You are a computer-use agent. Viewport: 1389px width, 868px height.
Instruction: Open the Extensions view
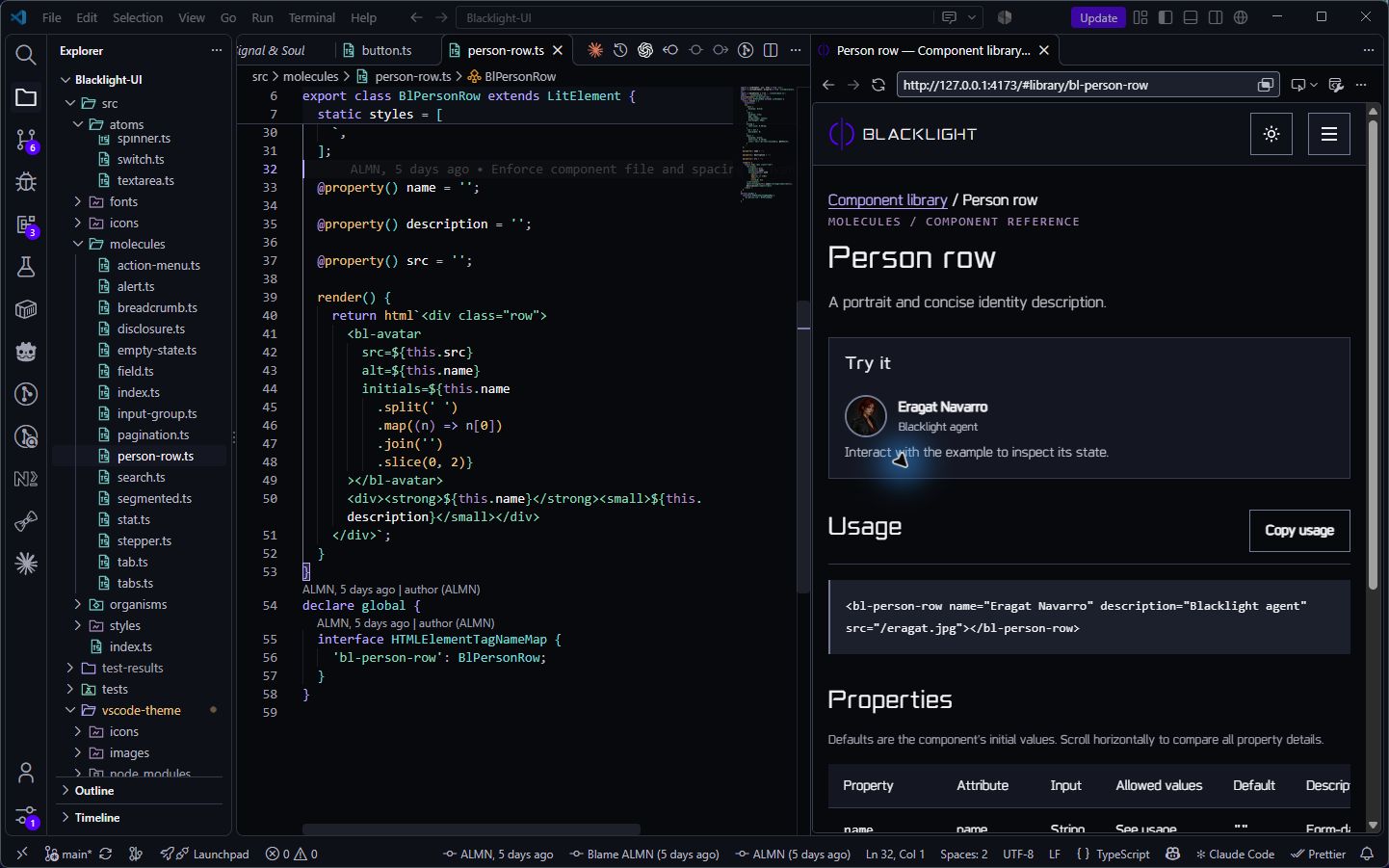tap(26, 224)
